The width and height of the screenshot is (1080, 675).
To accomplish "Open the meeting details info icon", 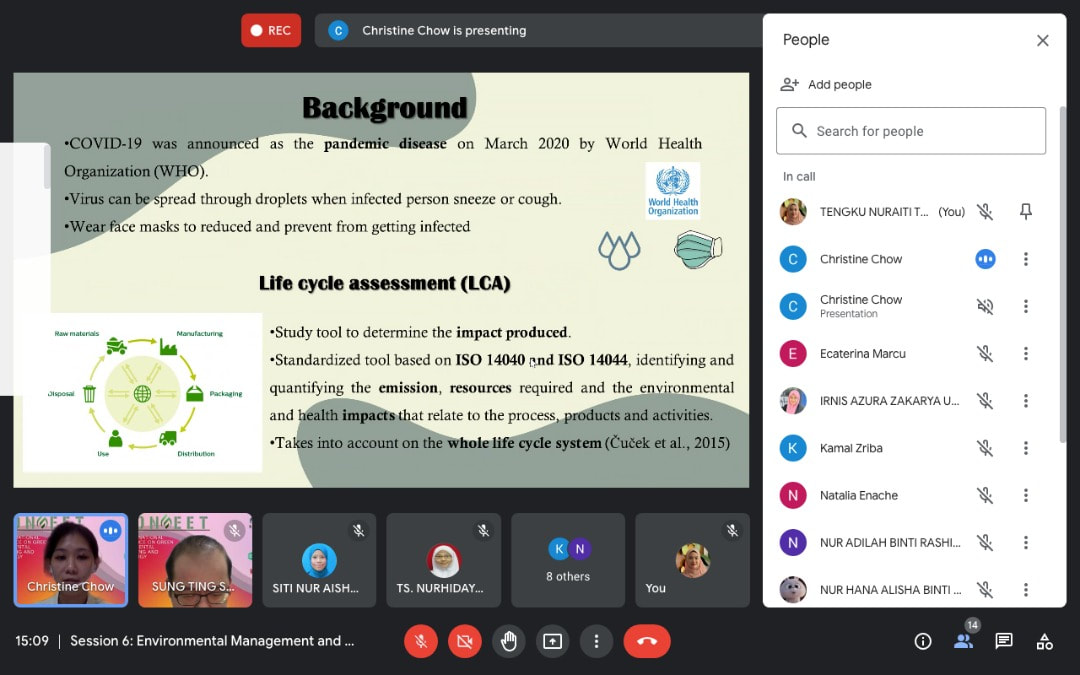I will click(x=923, y=641).
